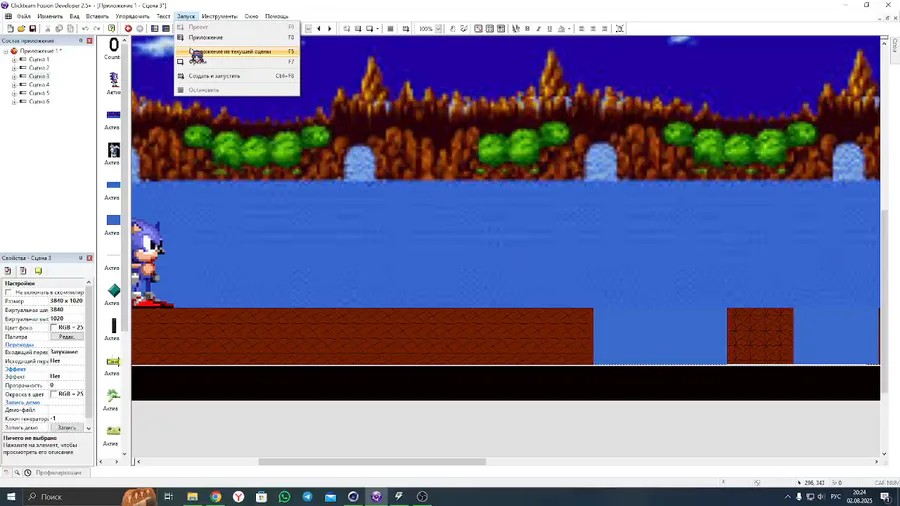900x506 pixels.
Task: Collapse the Приложение 1 tree node
Action: [6, 51]
